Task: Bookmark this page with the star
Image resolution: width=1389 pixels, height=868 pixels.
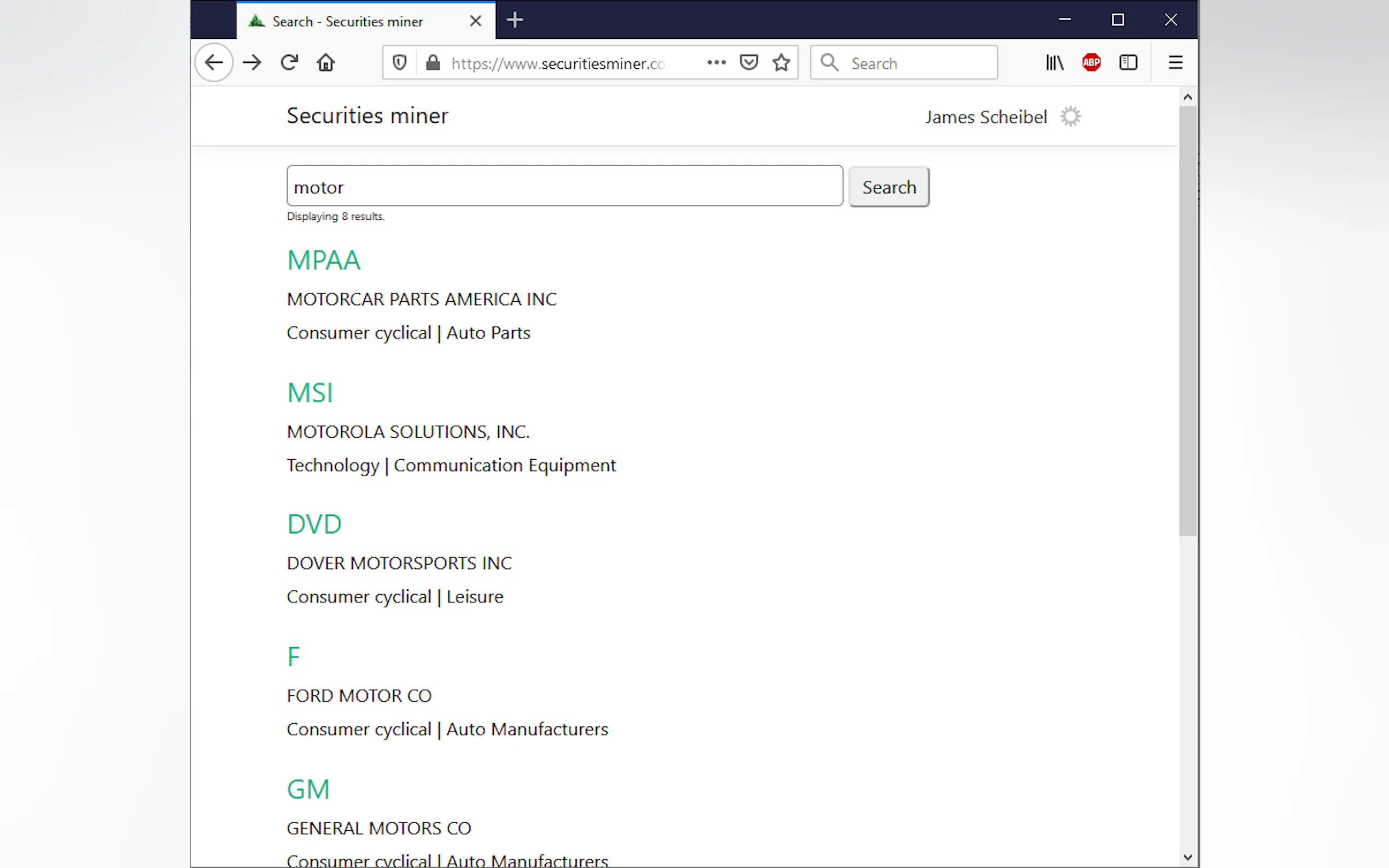Action: pos(781,62)
